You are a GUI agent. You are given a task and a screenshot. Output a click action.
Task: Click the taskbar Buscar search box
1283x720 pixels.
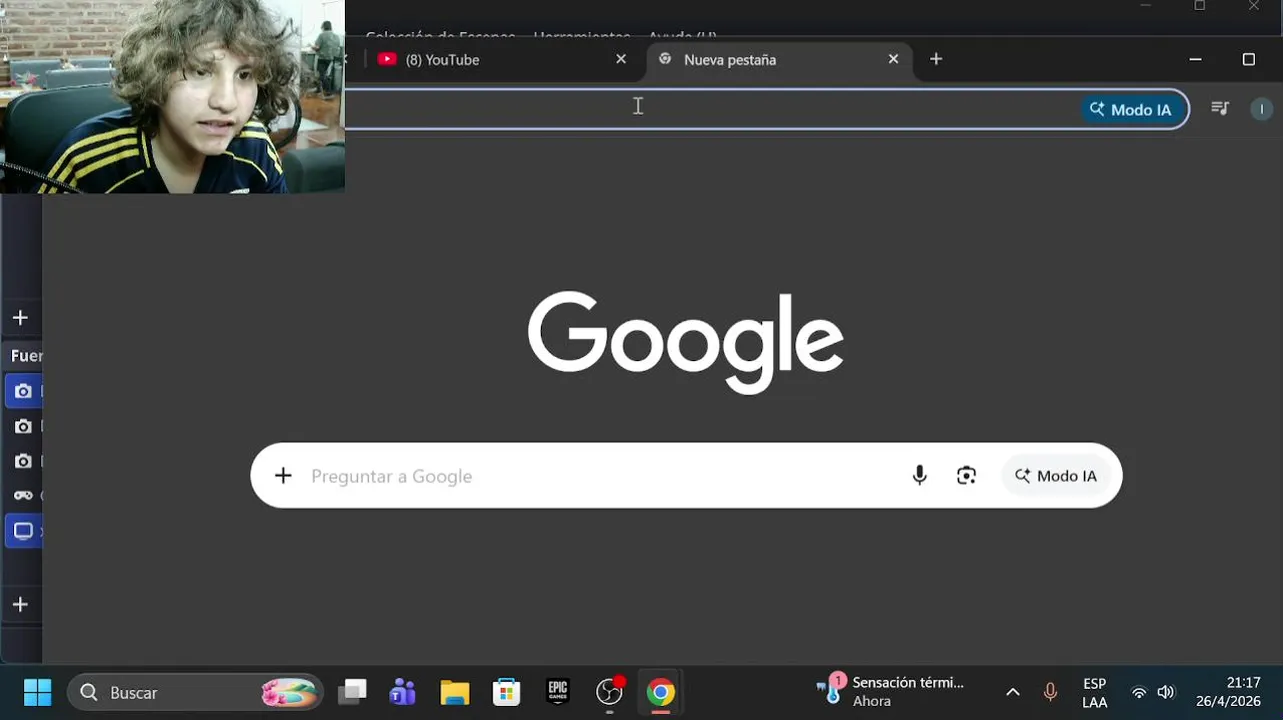[x=195, y=692]
